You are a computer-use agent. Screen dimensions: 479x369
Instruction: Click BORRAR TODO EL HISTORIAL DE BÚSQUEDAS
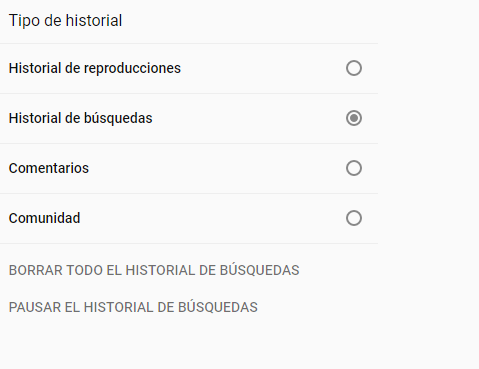click(x=154, y=270)
